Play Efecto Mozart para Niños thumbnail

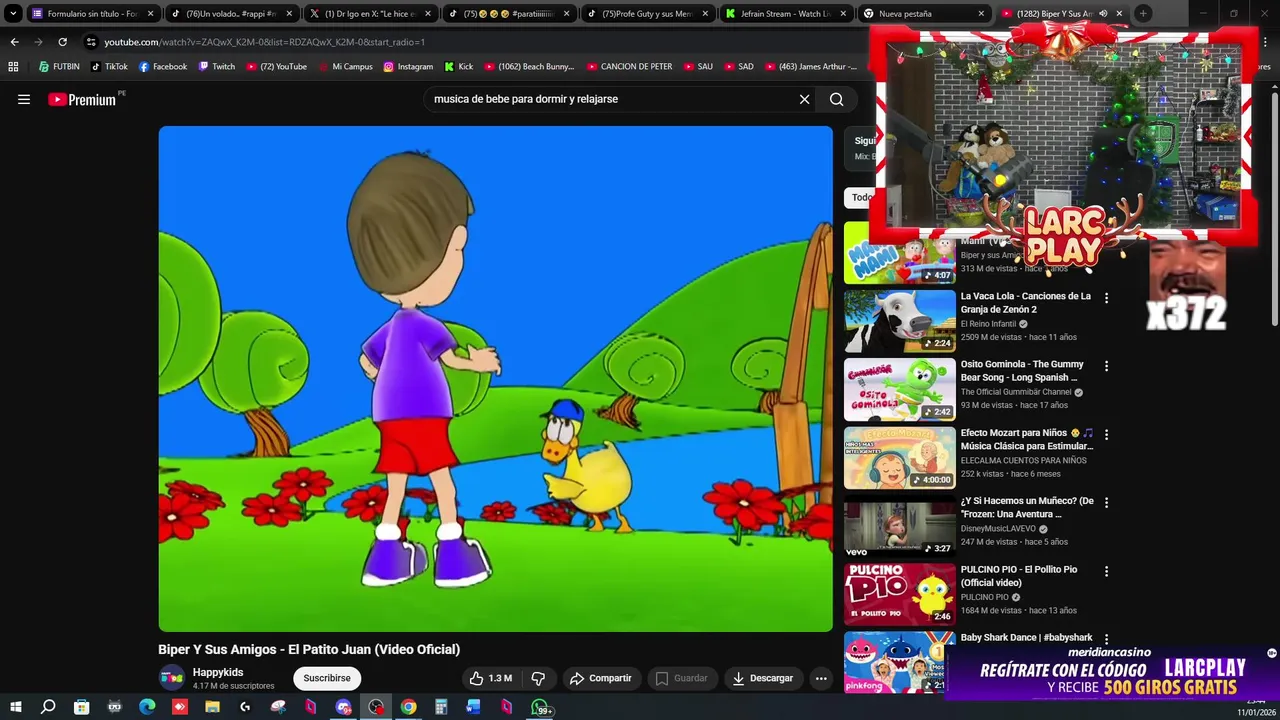(900, 458)
